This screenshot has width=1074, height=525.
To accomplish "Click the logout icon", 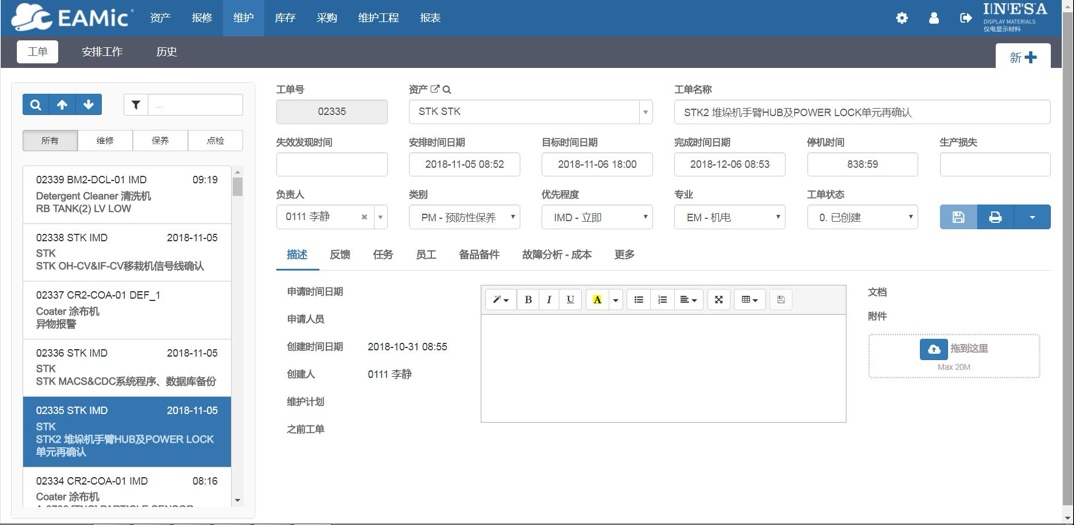I will [x=966, y=19].
